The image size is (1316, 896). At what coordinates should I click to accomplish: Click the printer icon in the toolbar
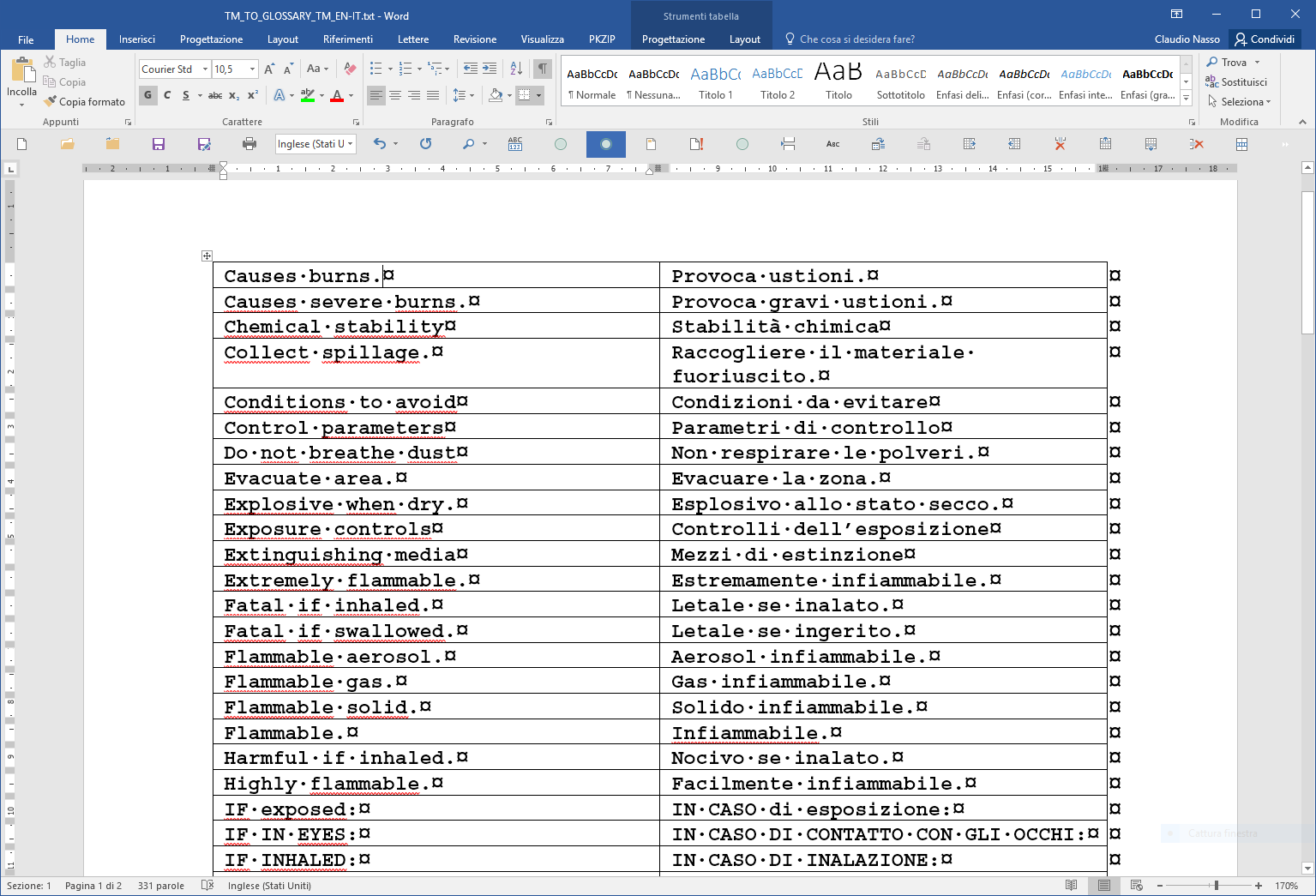249,144
